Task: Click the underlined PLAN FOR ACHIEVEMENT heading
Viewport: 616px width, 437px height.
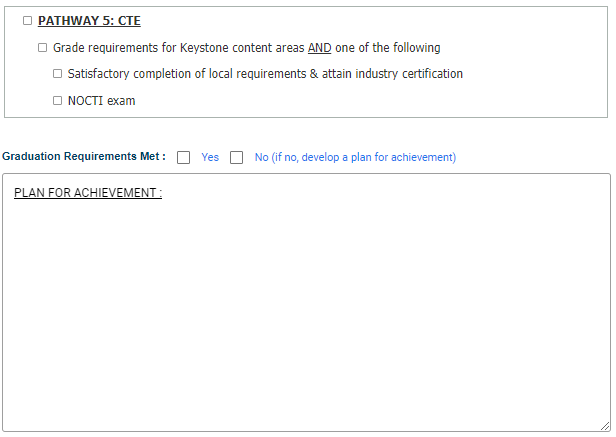Action: click(x=88, y=193)
